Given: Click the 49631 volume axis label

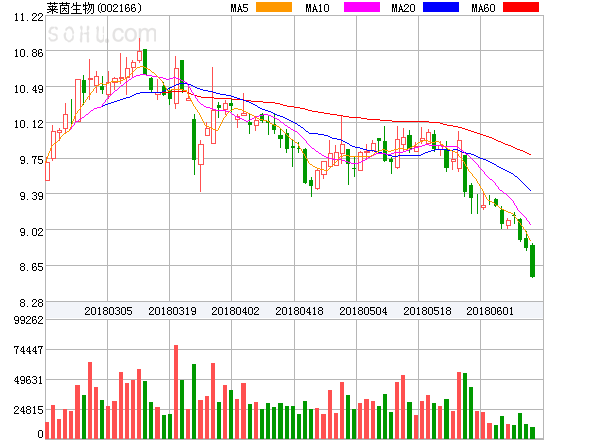Looking at the screenshot, I should tap(29, 380).
